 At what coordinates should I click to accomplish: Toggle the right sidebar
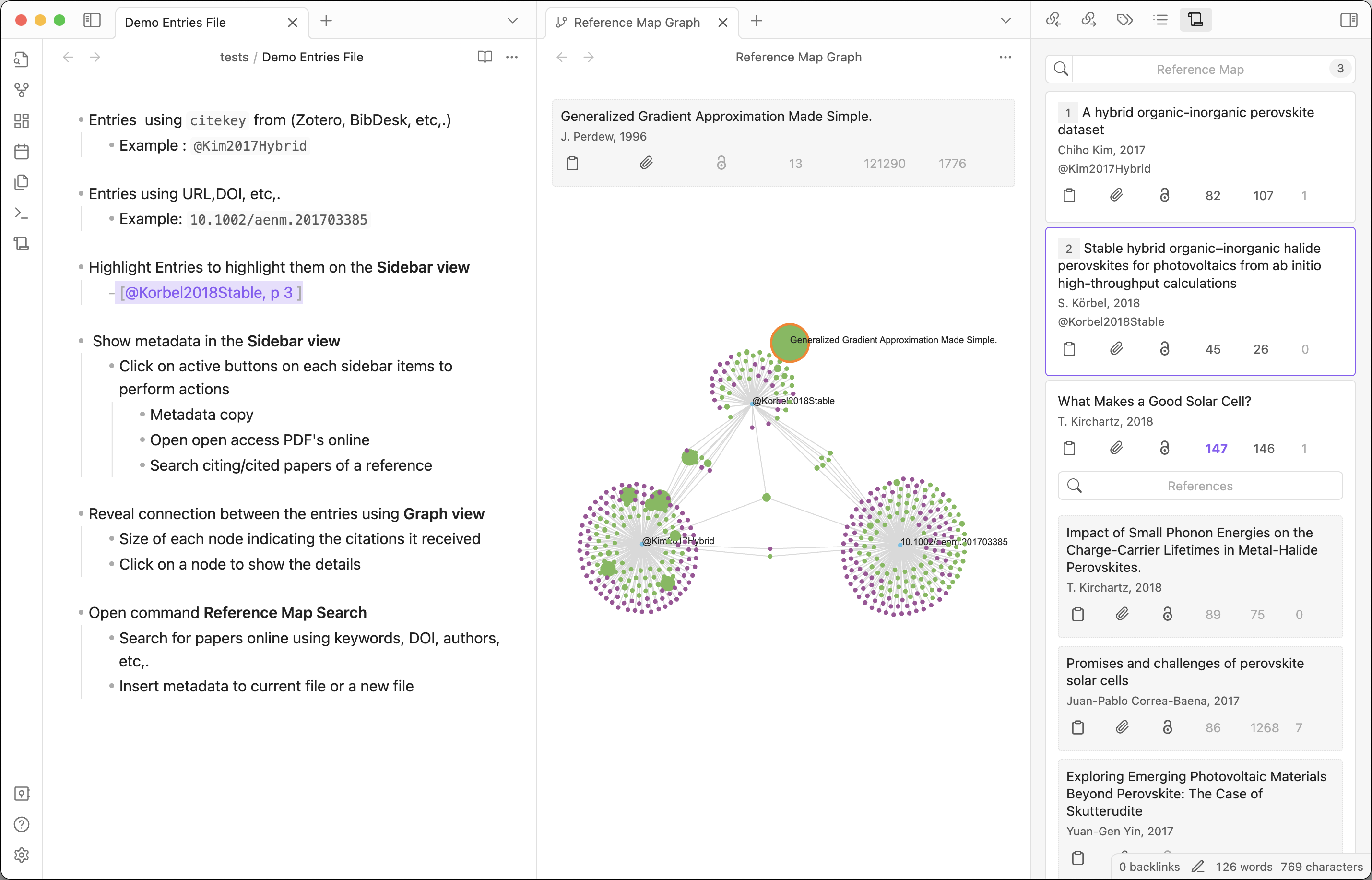(x=1348, y=21)
